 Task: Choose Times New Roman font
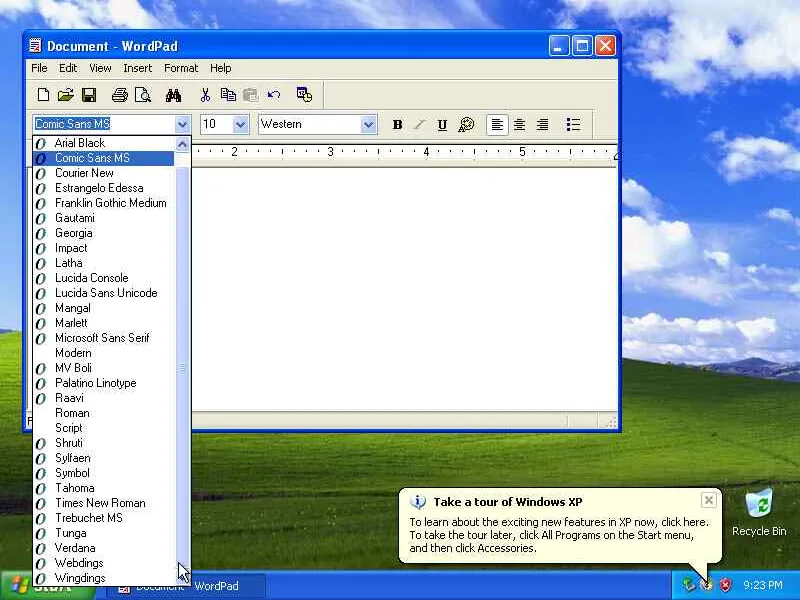[x=104, y=503]
